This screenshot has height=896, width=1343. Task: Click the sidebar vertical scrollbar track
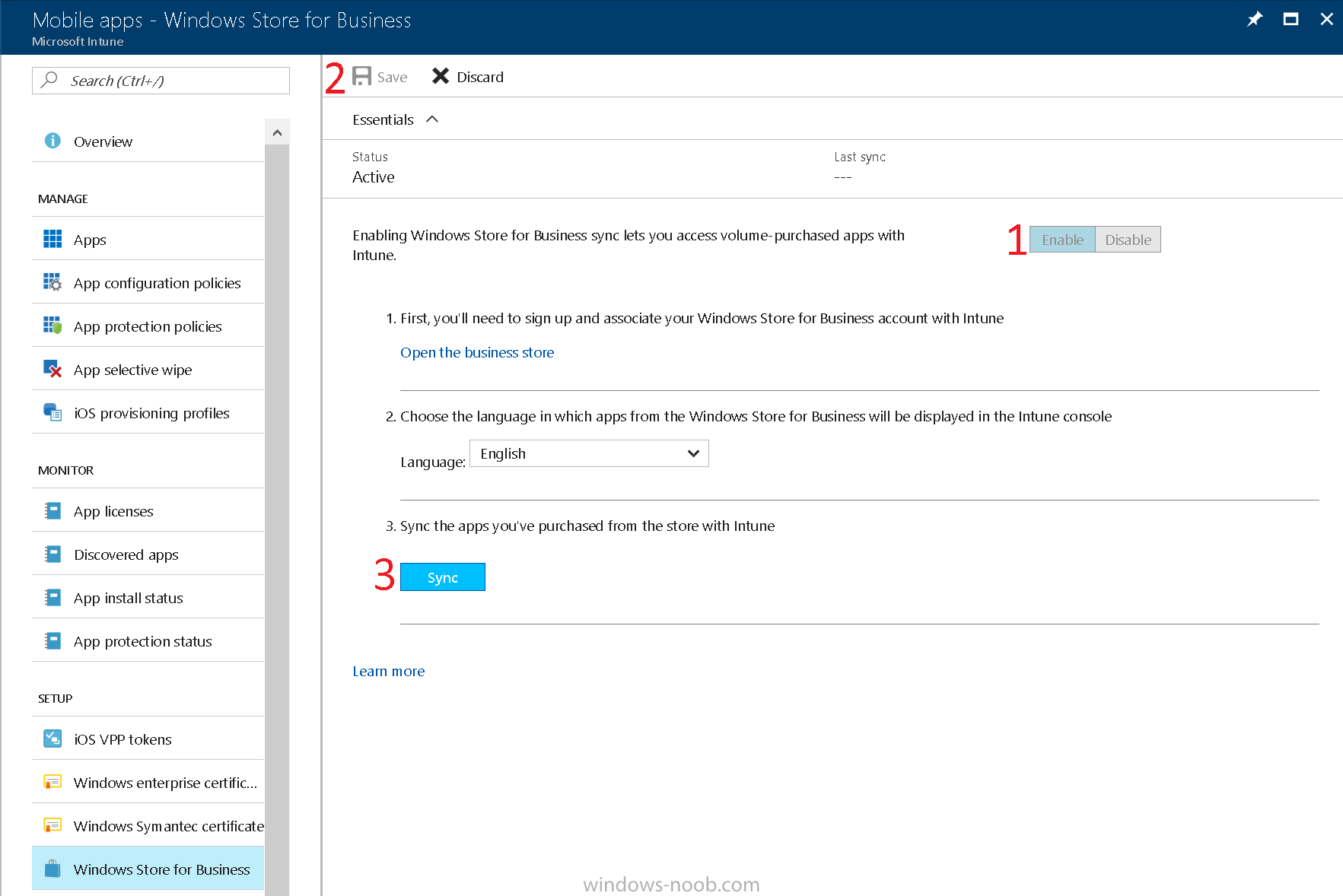click(277, 520)
